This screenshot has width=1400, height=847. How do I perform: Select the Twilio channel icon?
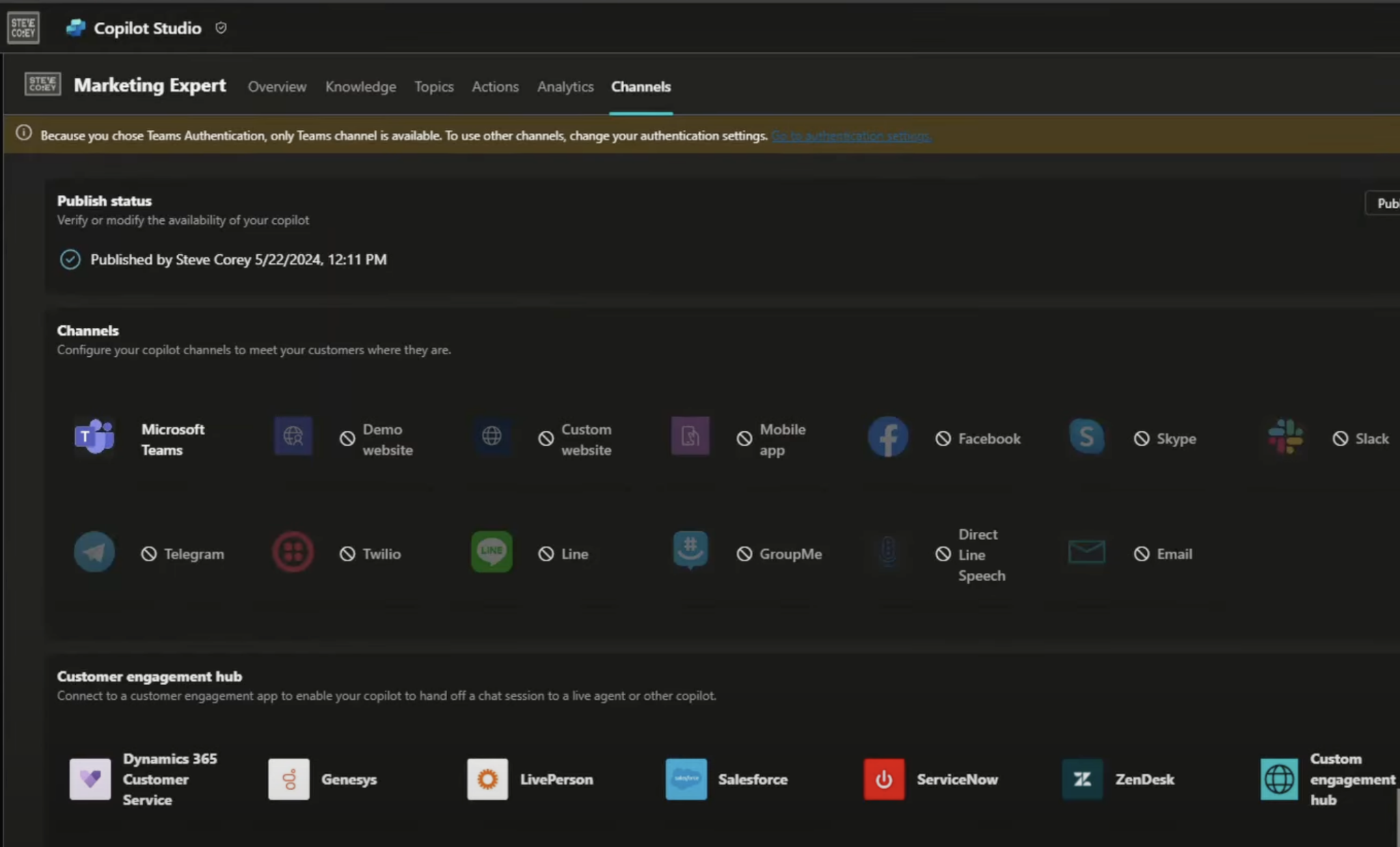click(293, 552)
